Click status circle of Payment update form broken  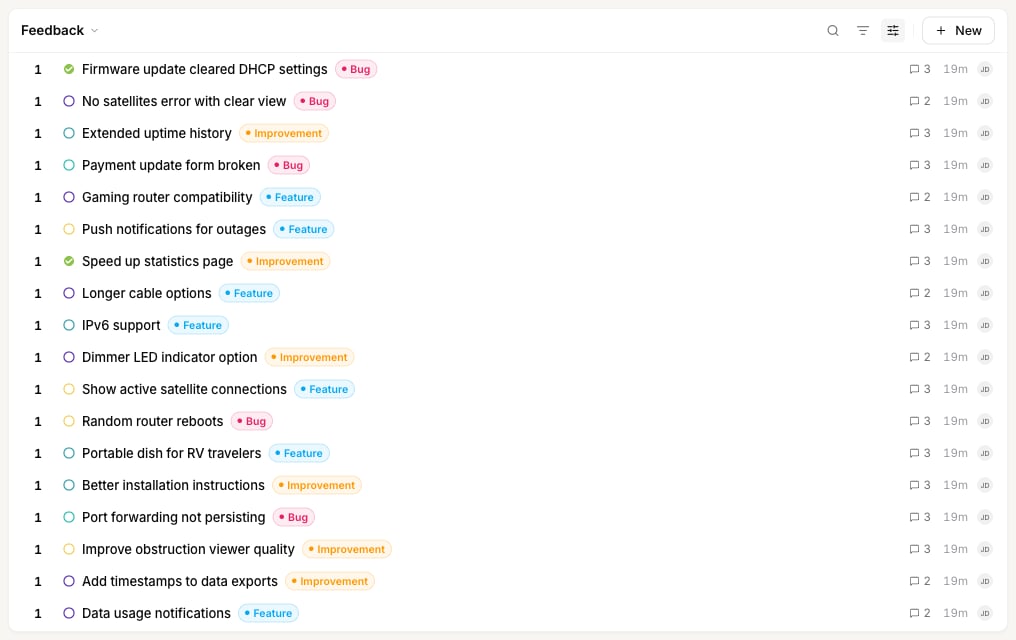click(x=69, y=165)
